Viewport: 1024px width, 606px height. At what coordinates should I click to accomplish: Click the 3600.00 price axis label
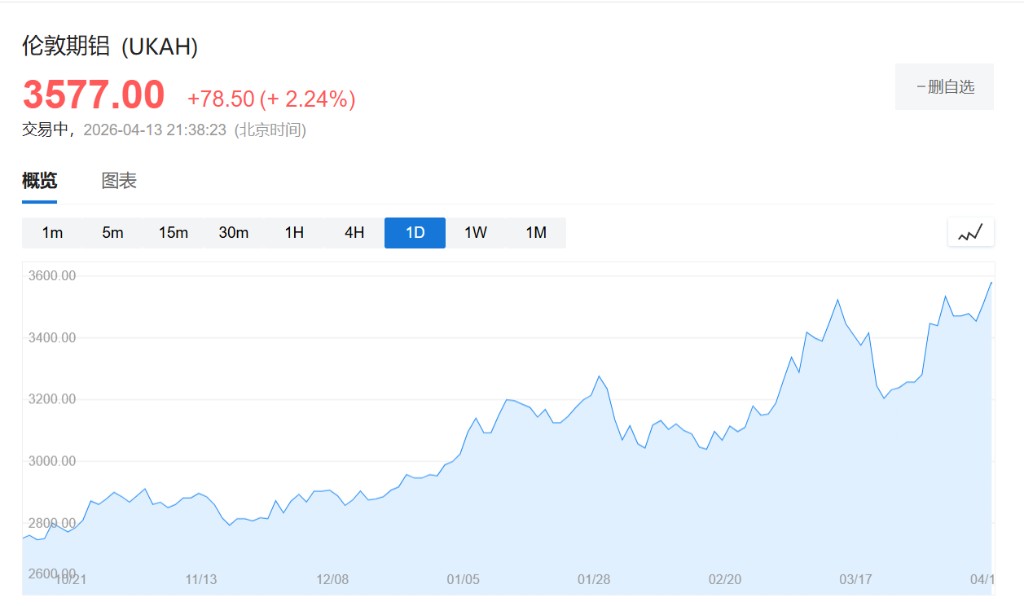(50, 276)
